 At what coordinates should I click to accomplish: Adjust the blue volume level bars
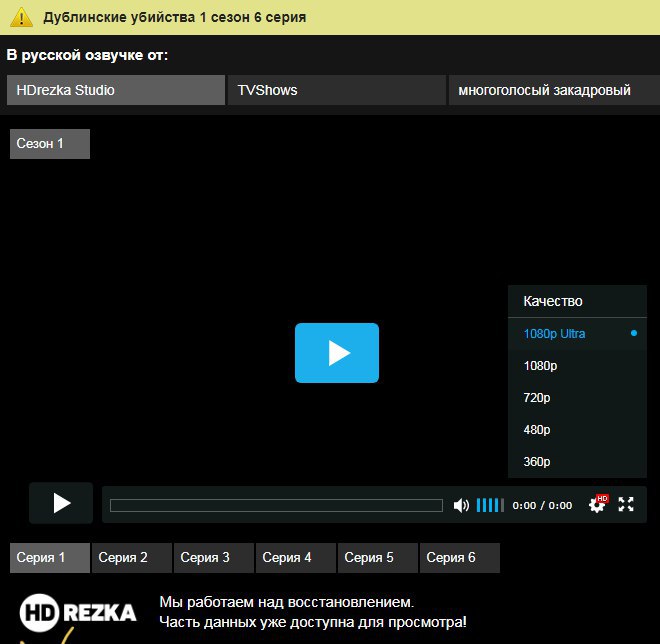[x=490, y=505]
